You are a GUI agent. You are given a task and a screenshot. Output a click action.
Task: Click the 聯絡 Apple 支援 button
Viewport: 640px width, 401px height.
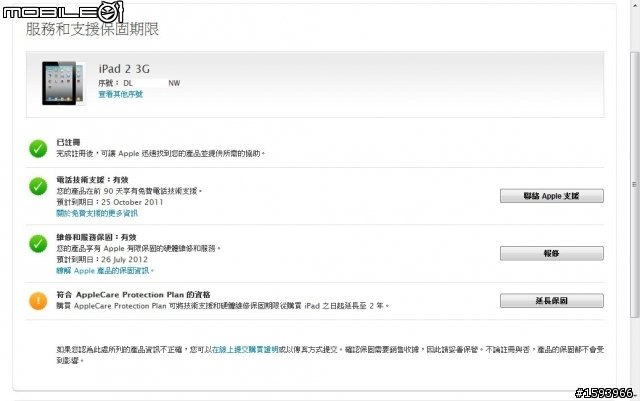coord(551,196)
